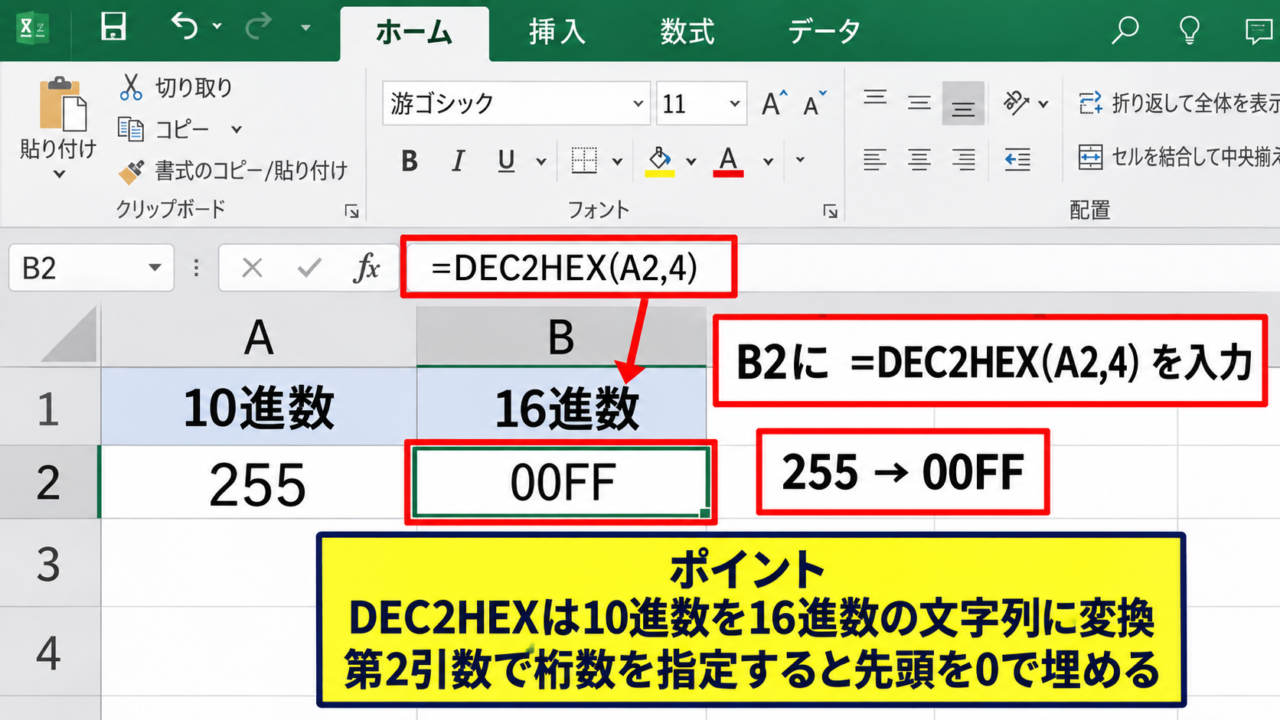Viewport: 1280px width, 720px height.
Task: Toggle Italic formatting
Action: tap(459, 161)
